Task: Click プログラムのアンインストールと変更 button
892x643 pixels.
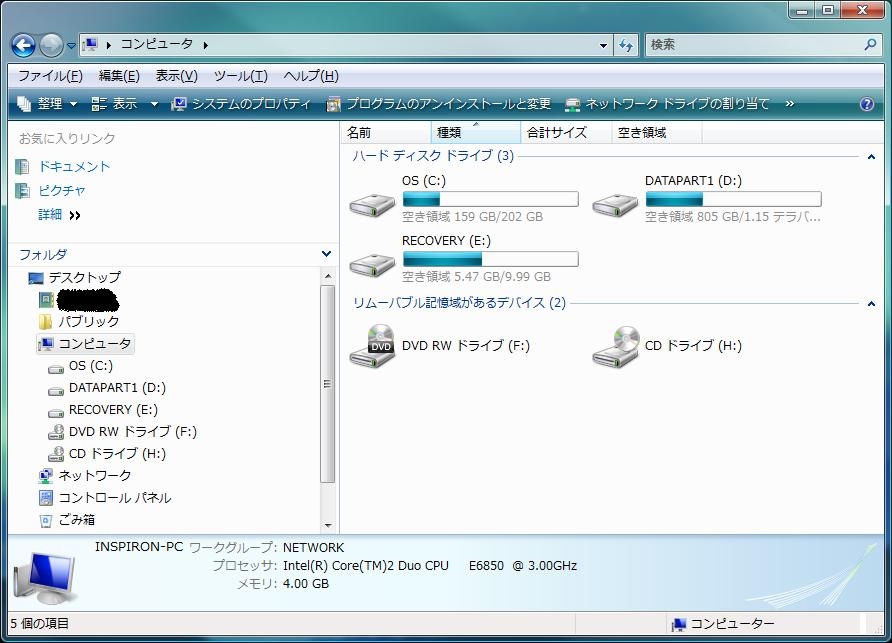Action: (x=439, y=104)
